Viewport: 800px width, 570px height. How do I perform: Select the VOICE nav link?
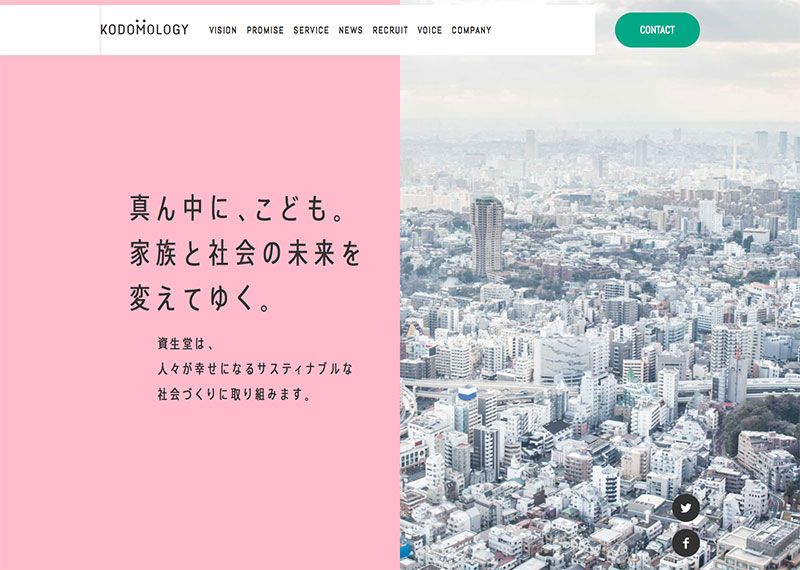(430, 30)
